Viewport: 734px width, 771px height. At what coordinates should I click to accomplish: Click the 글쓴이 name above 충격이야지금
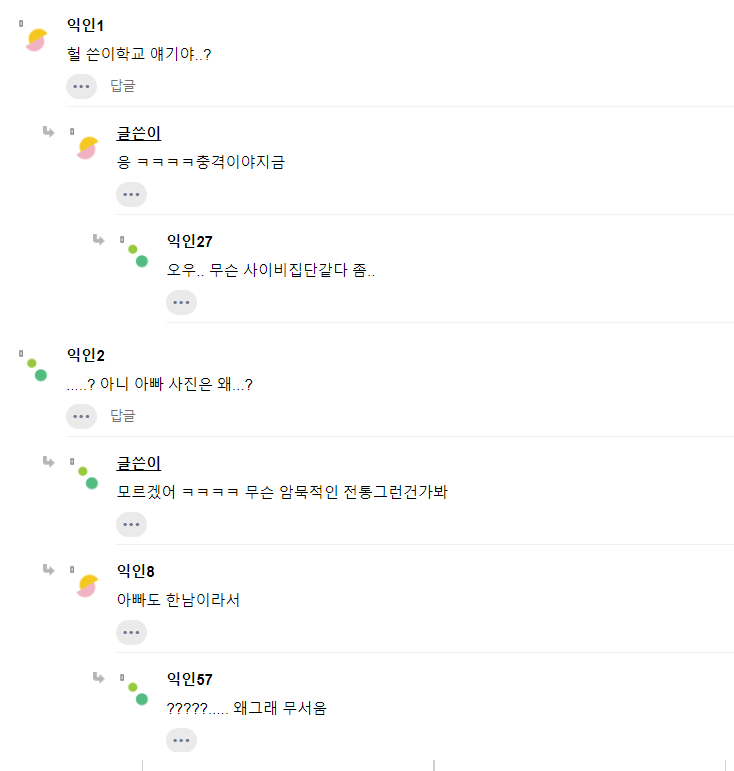pyautogui.click(x=139, y=133)
